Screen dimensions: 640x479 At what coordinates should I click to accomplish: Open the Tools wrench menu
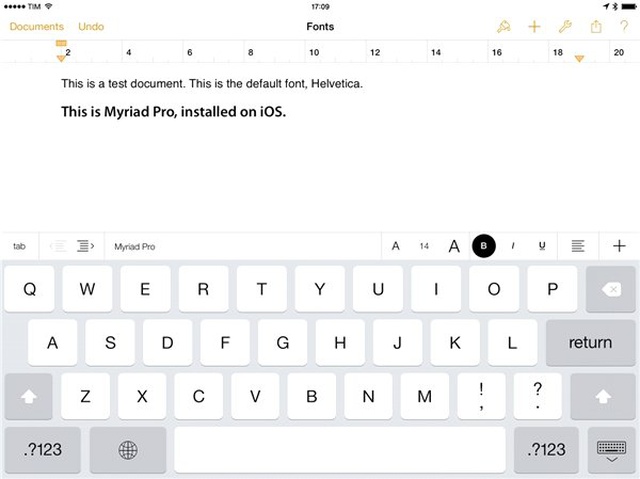point(565,27)
